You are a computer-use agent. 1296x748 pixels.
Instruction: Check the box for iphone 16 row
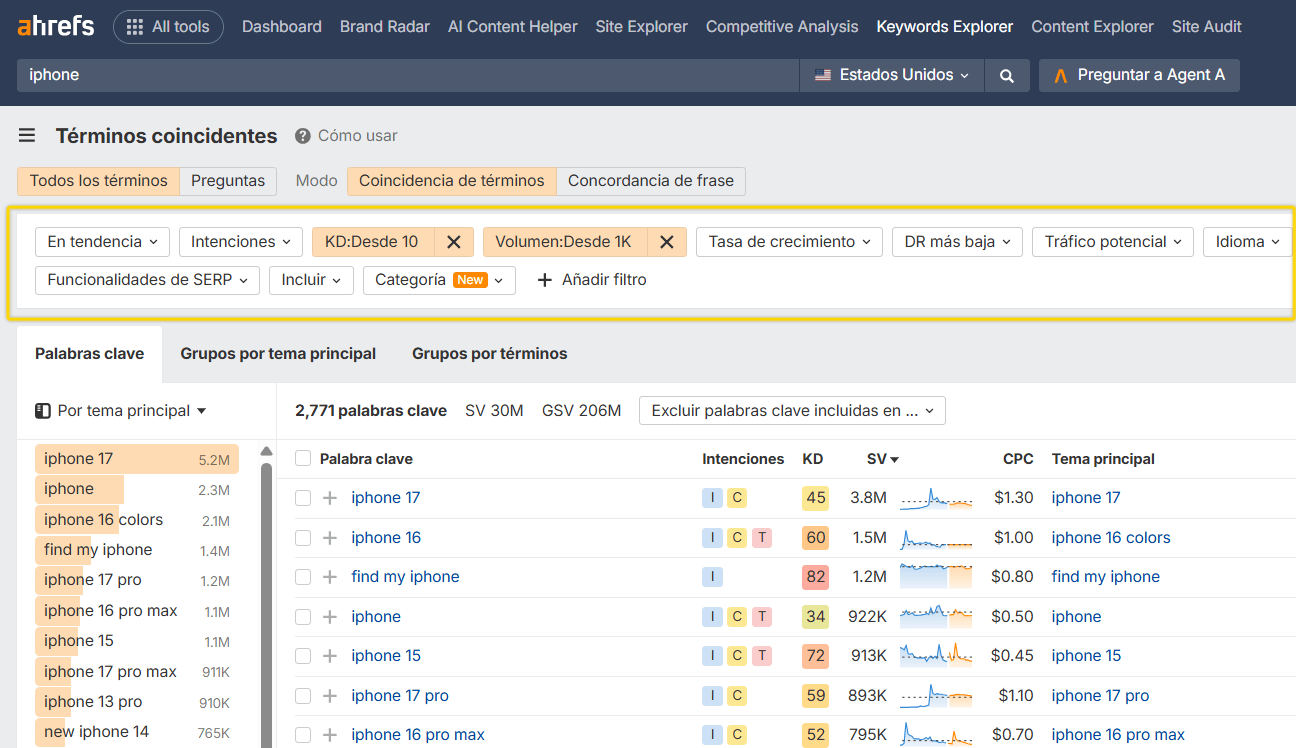(303, 538)
